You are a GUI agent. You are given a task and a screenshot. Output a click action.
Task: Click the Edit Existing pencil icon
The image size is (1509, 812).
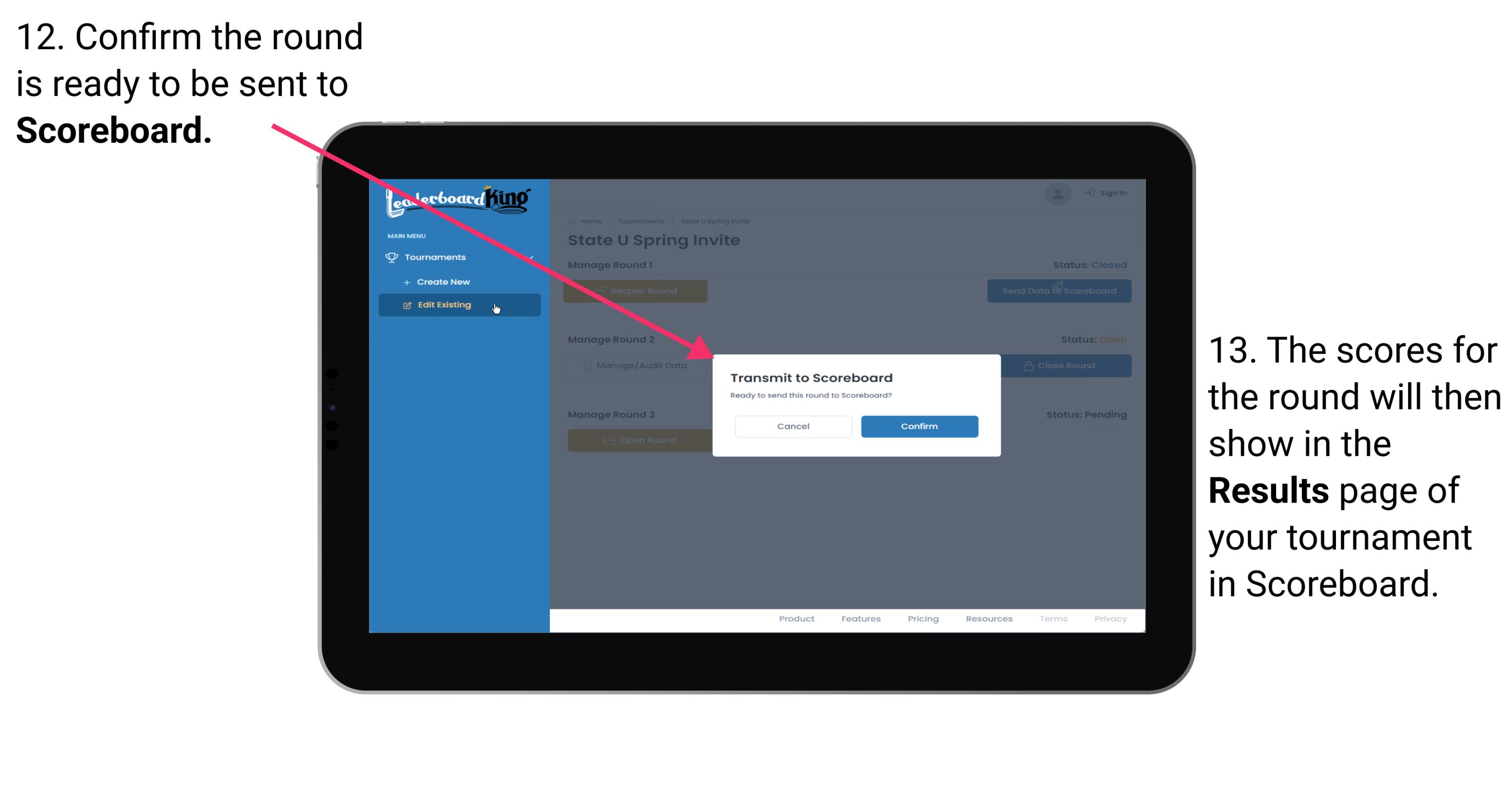click(x=407, y=305)
